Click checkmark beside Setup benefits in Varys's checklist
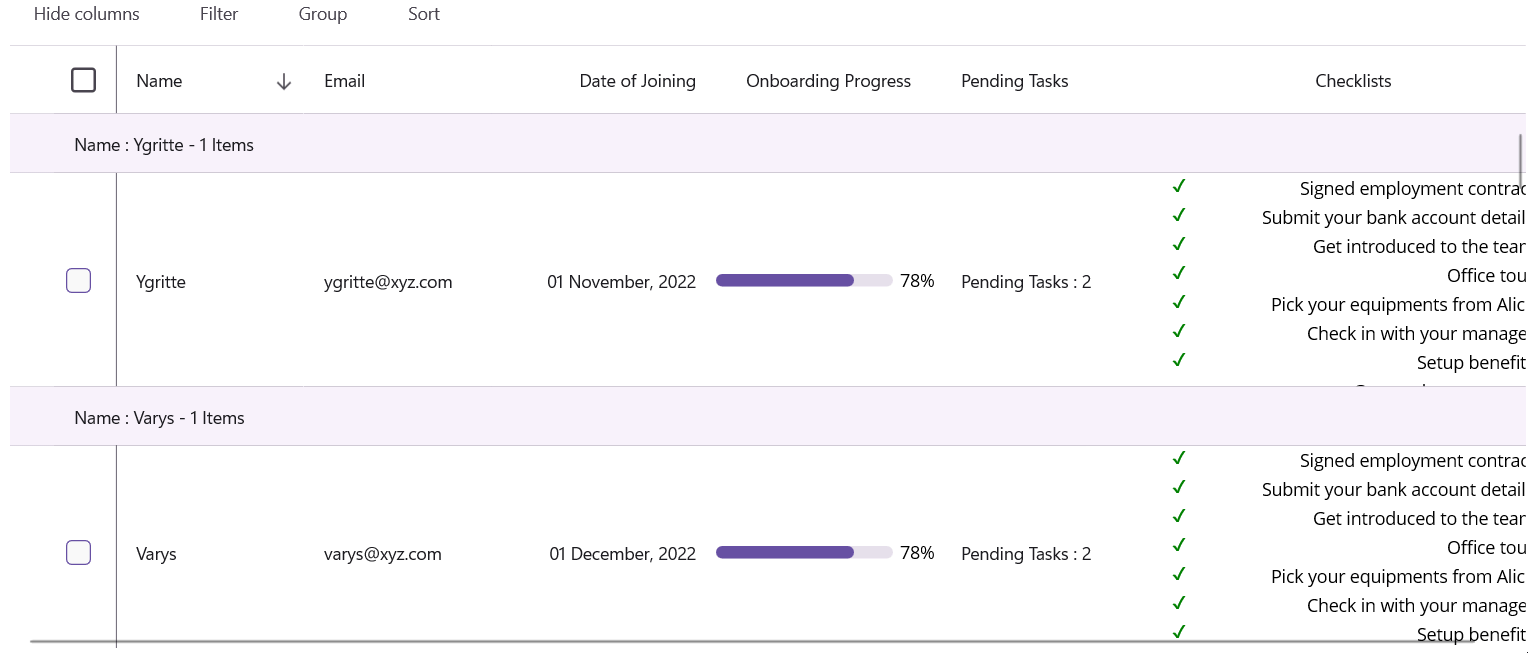 pyautogui.click(x=1178, y=632)
